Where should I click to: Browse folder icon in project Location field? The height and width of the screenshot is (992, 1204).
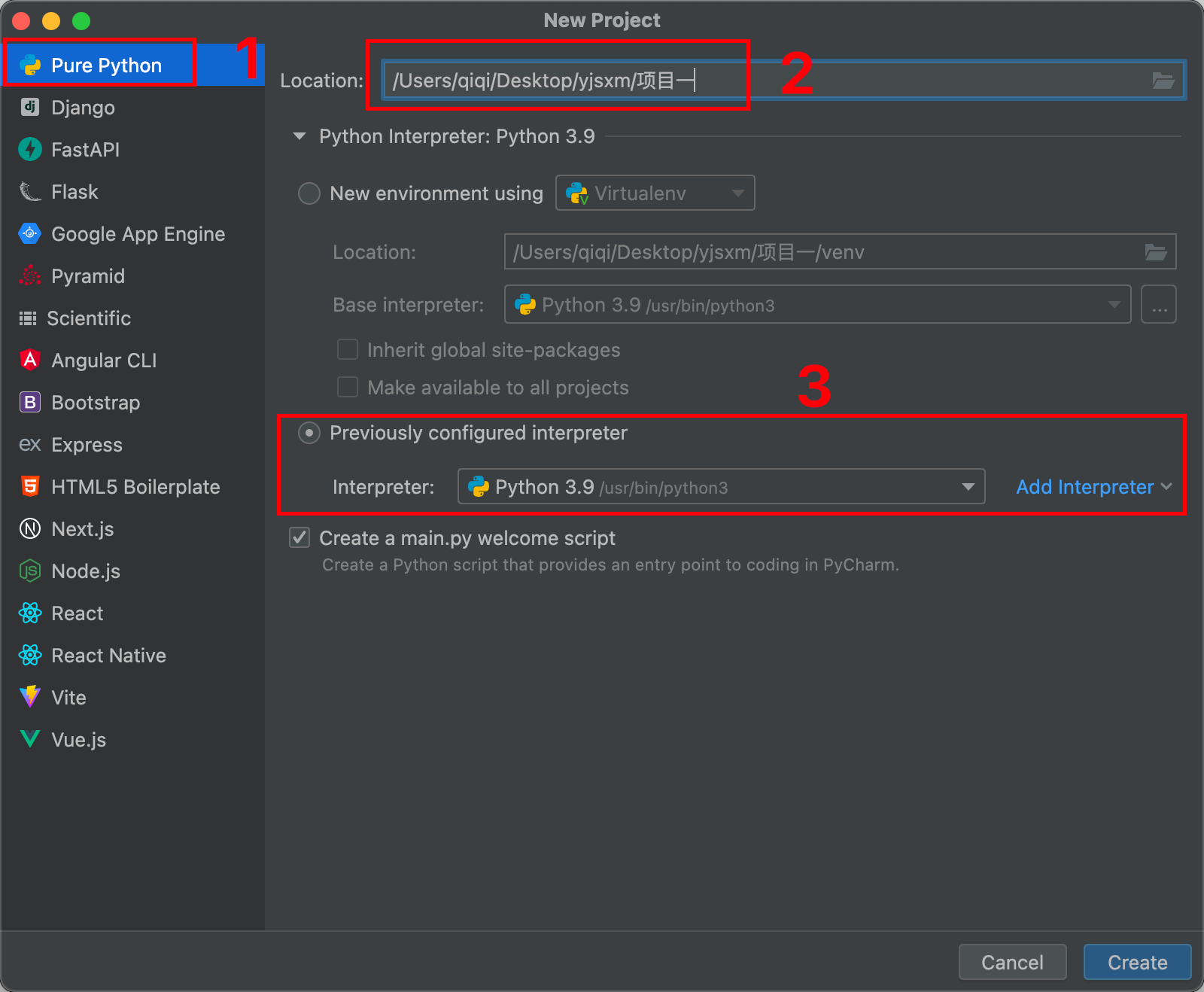(1163, 81)
